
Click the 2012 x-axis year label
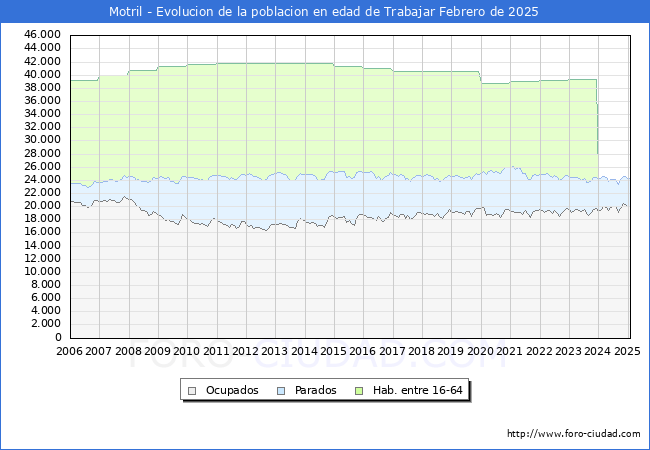click(x=246, y=351)
